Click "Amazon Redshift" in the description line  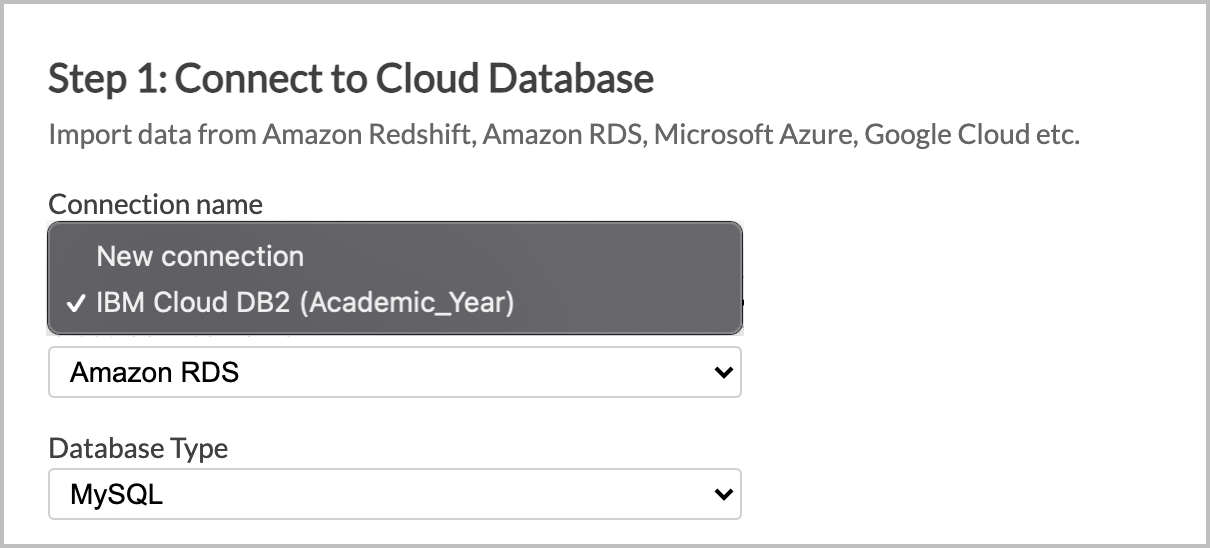click(x=368, y=134)
